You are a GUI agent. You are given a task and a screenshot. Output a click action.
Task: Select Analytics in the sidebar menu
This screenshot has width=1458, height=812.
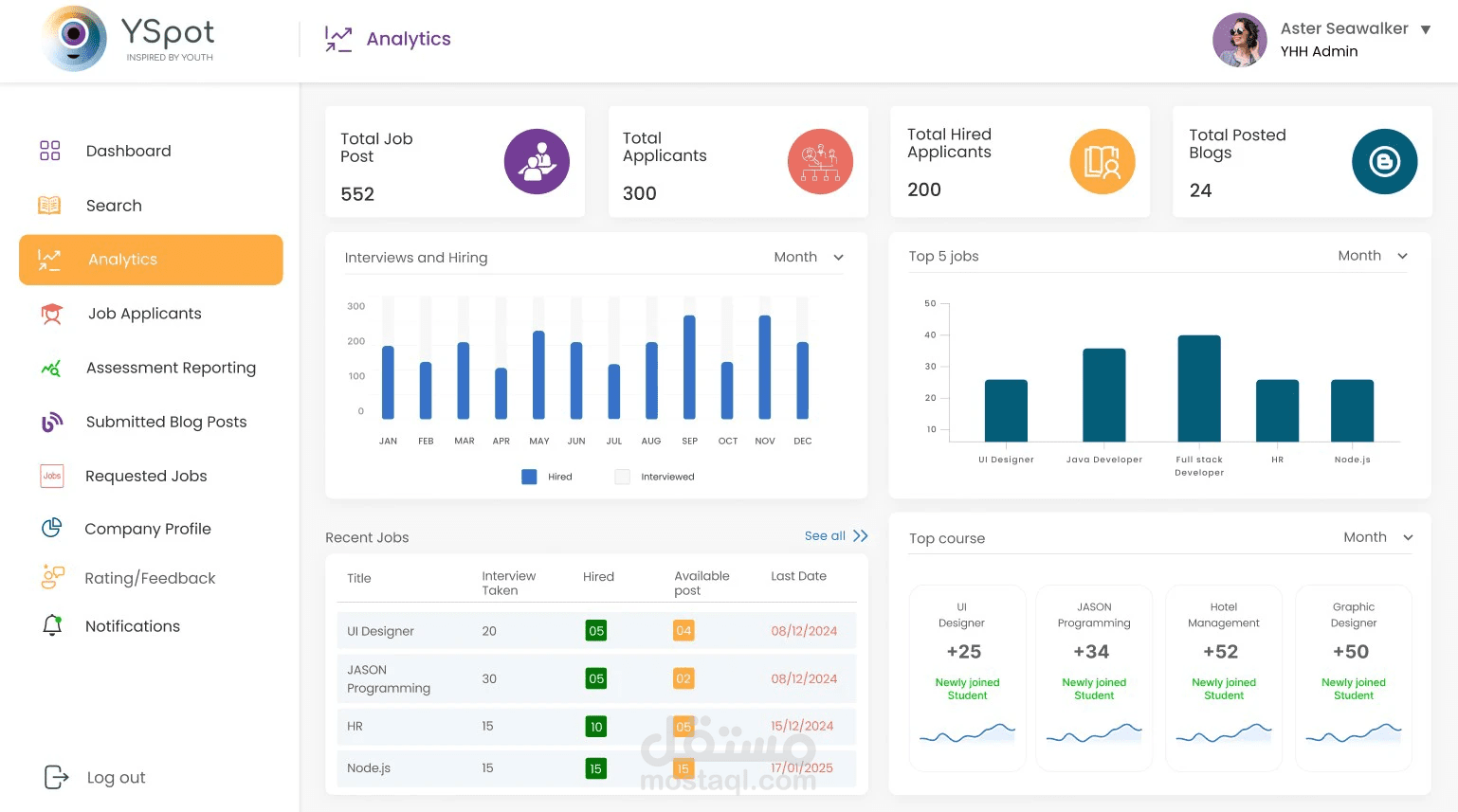click(x=151, y=260)
